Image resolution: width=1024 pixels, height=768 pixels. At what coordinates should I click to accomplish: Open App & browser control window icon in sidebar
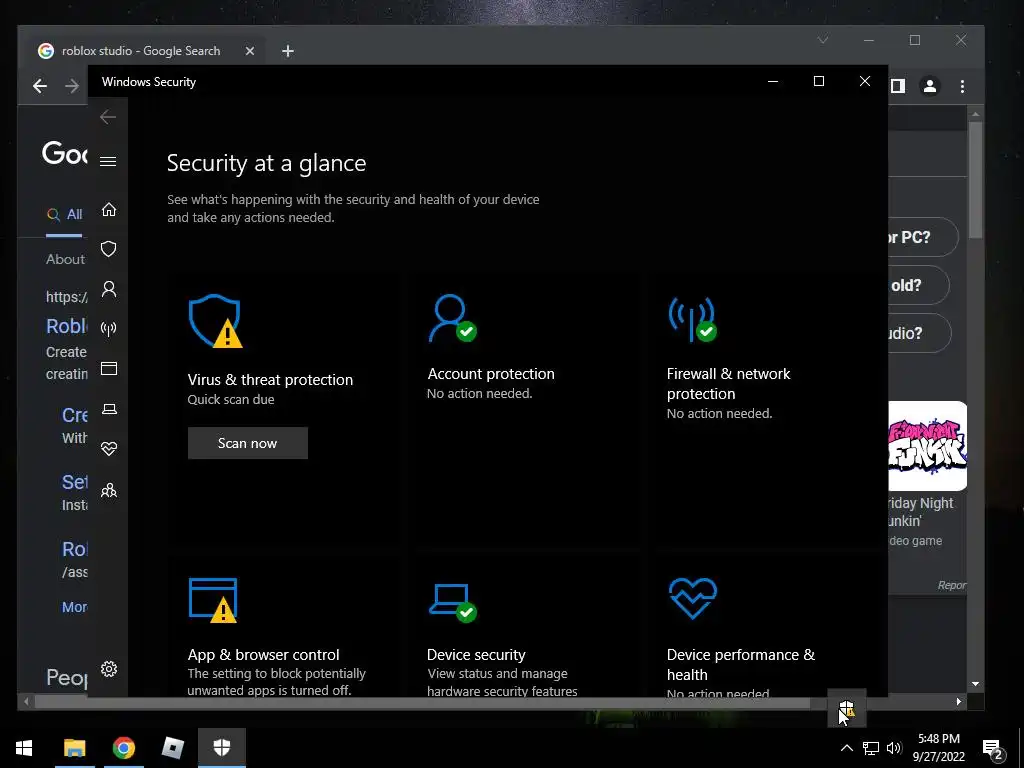(x=109, y=369)
